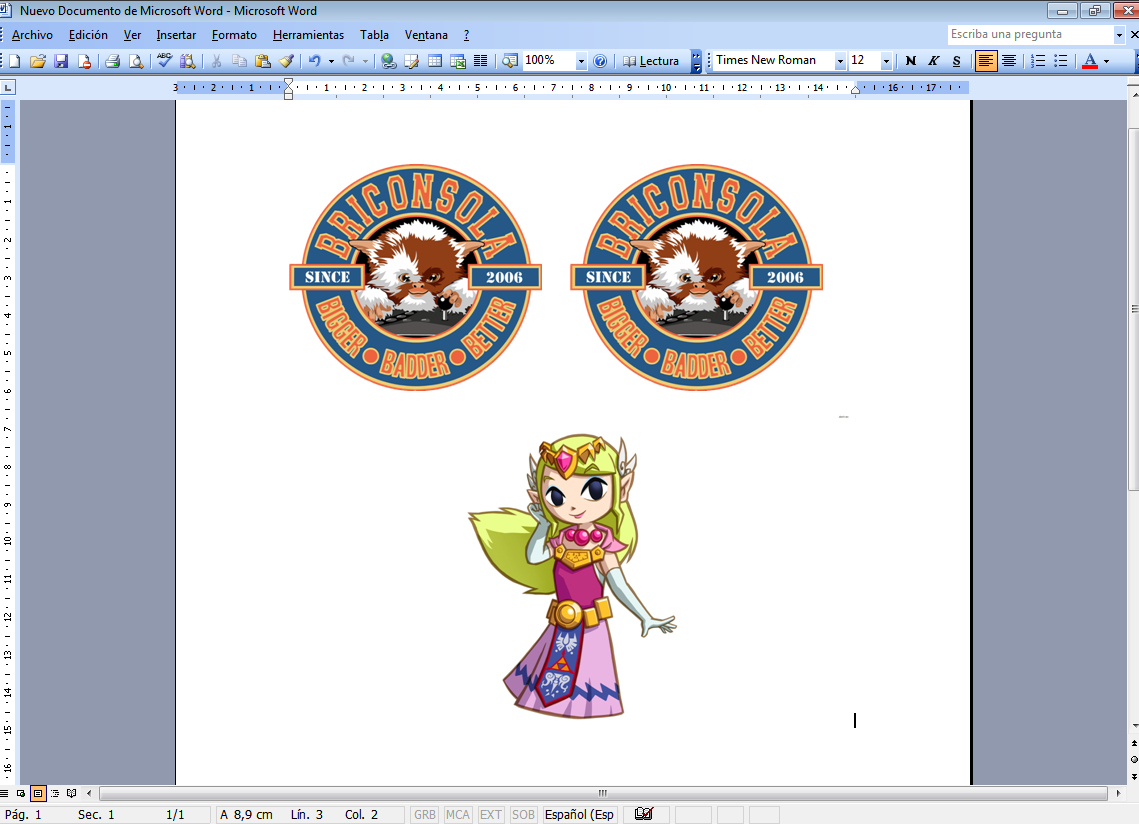Create a new blank document
Image resolution: width=1139 pixels, height=824 pixels.
15,61
